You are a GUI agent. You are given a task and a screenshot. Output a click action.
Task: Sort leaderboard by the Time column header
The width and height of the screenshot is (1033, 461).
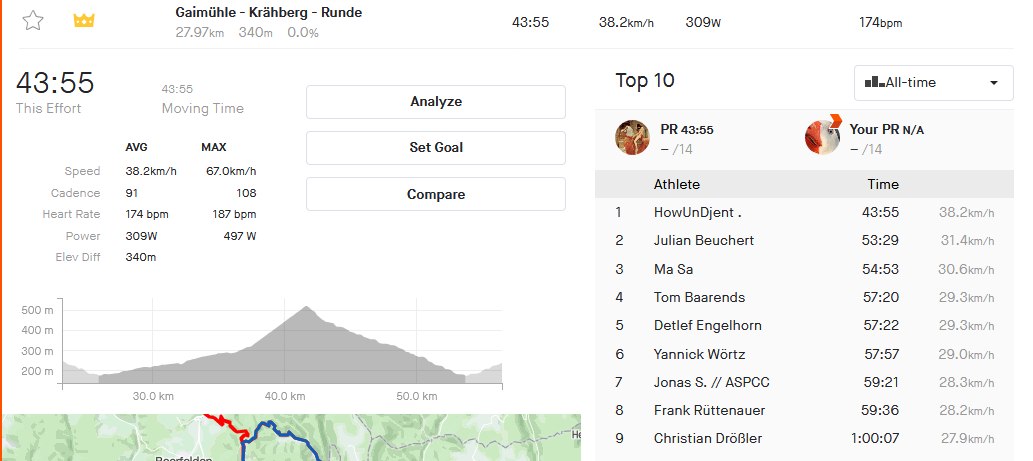(883, 184)
